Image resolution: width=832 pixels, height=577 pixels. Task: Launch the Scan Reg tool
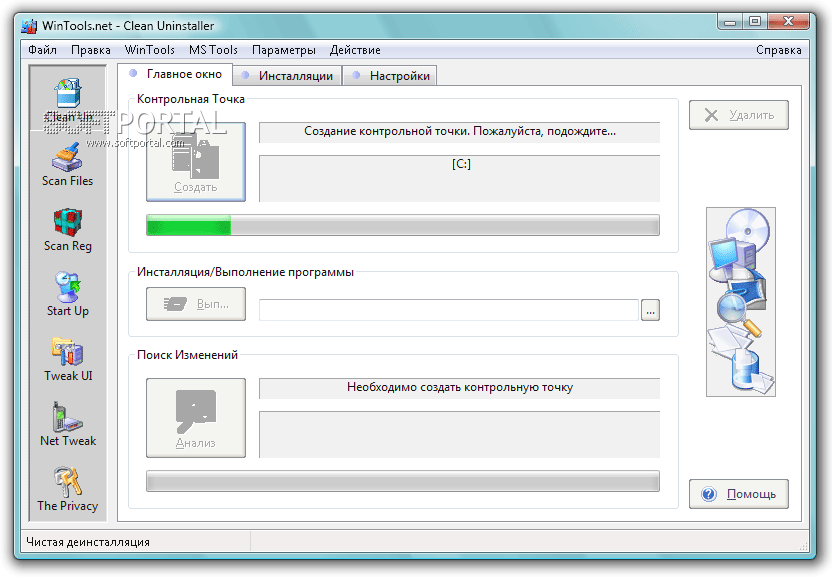click(67, 230)
